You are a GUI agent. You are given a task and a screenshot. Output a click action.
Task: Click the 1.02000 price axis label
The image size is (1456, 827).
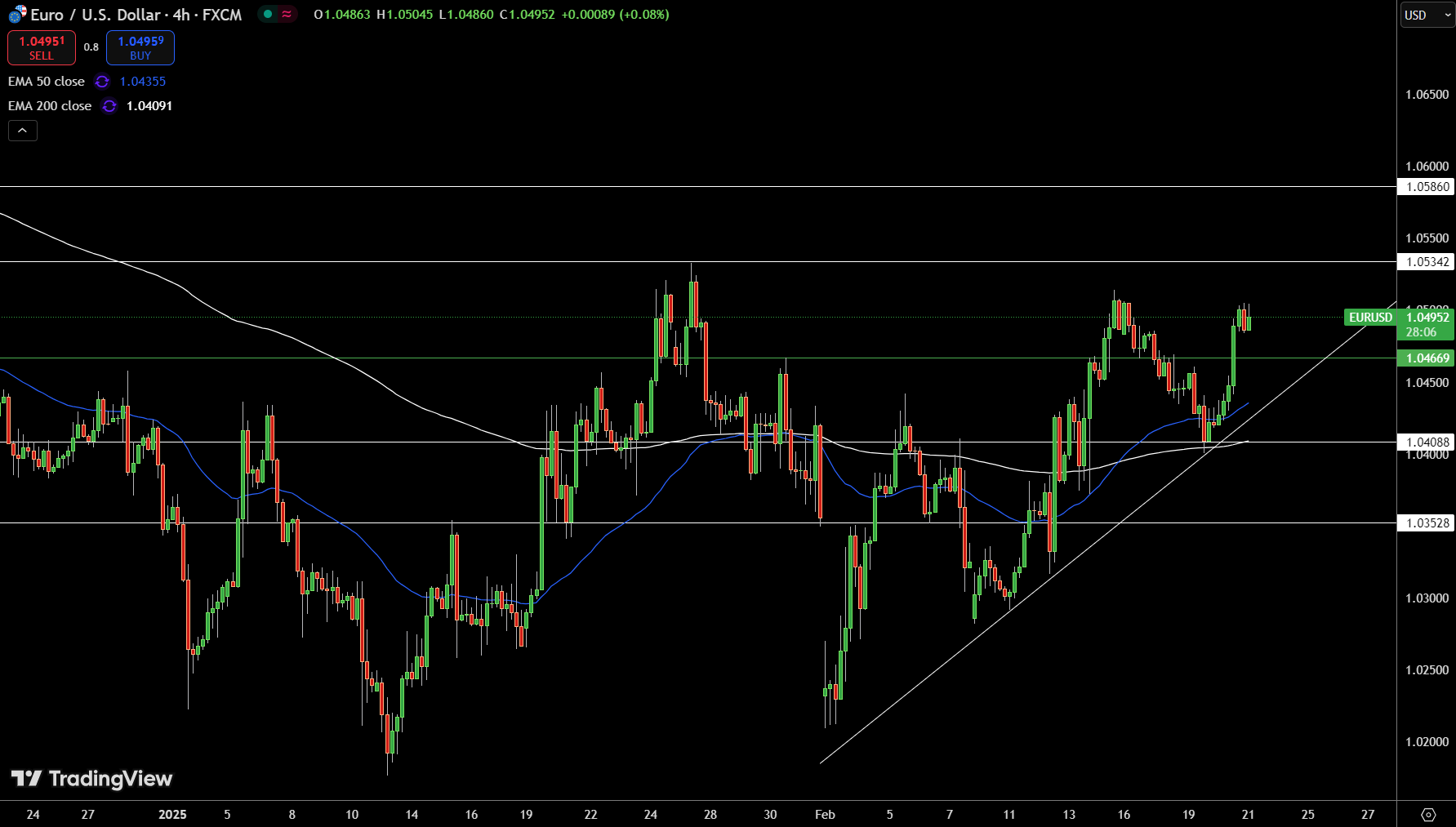(x=1427, y=742)
